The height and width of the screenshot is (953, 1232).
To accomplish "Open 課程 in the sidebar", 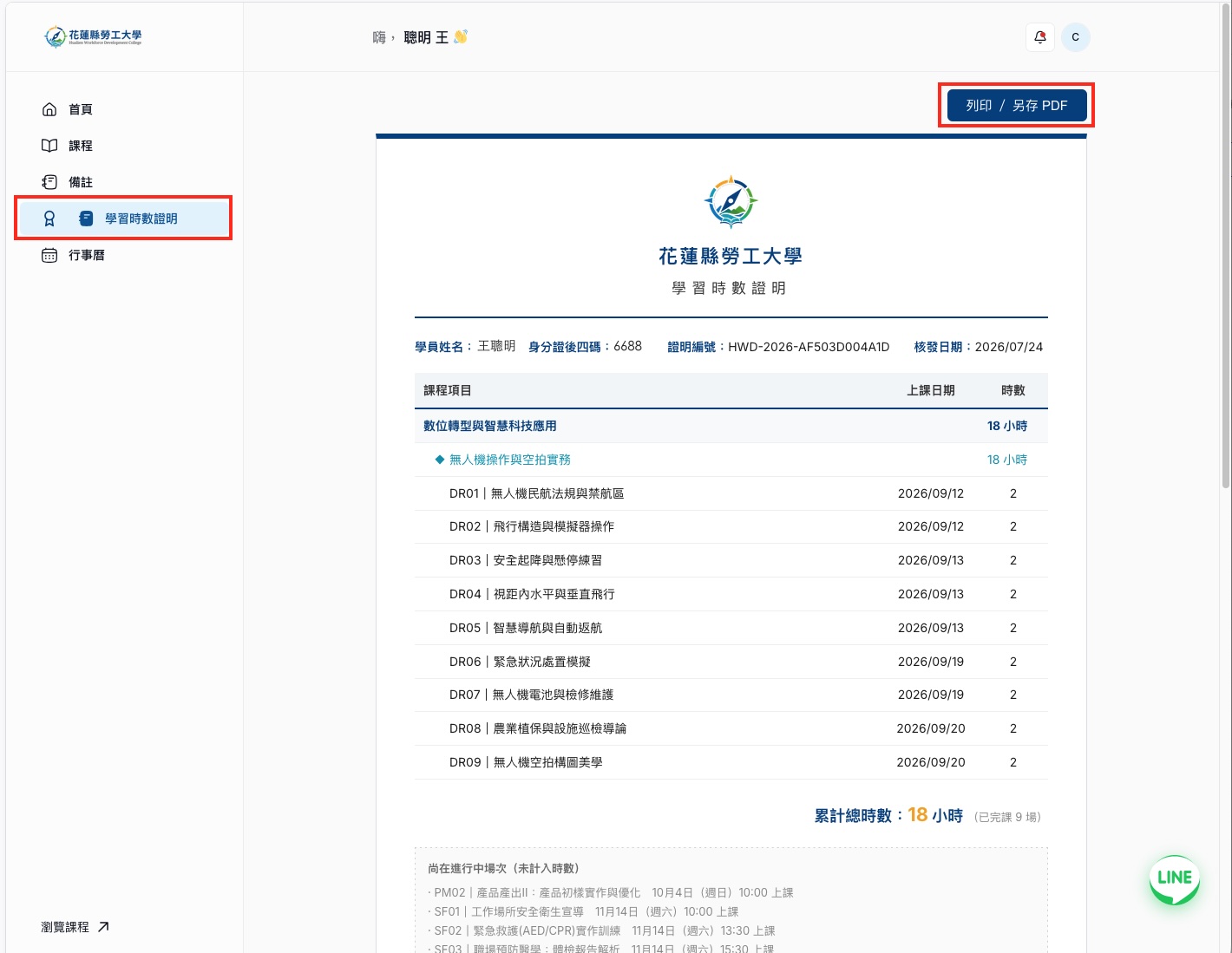I will [x=123, y=146].
